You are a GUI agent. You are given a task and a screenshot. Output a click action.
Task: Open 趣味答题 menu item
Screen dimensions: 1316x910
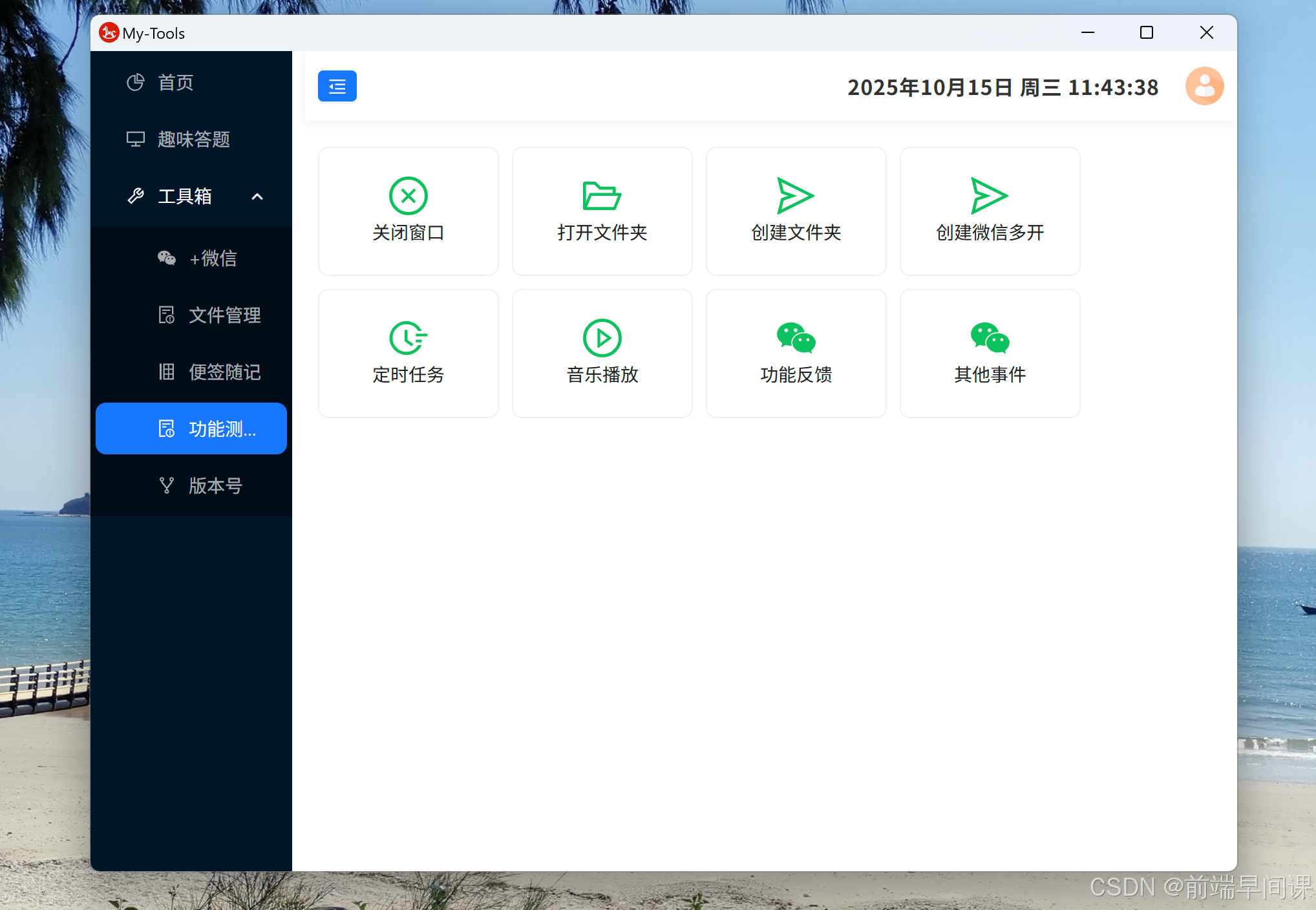point(191,139)
